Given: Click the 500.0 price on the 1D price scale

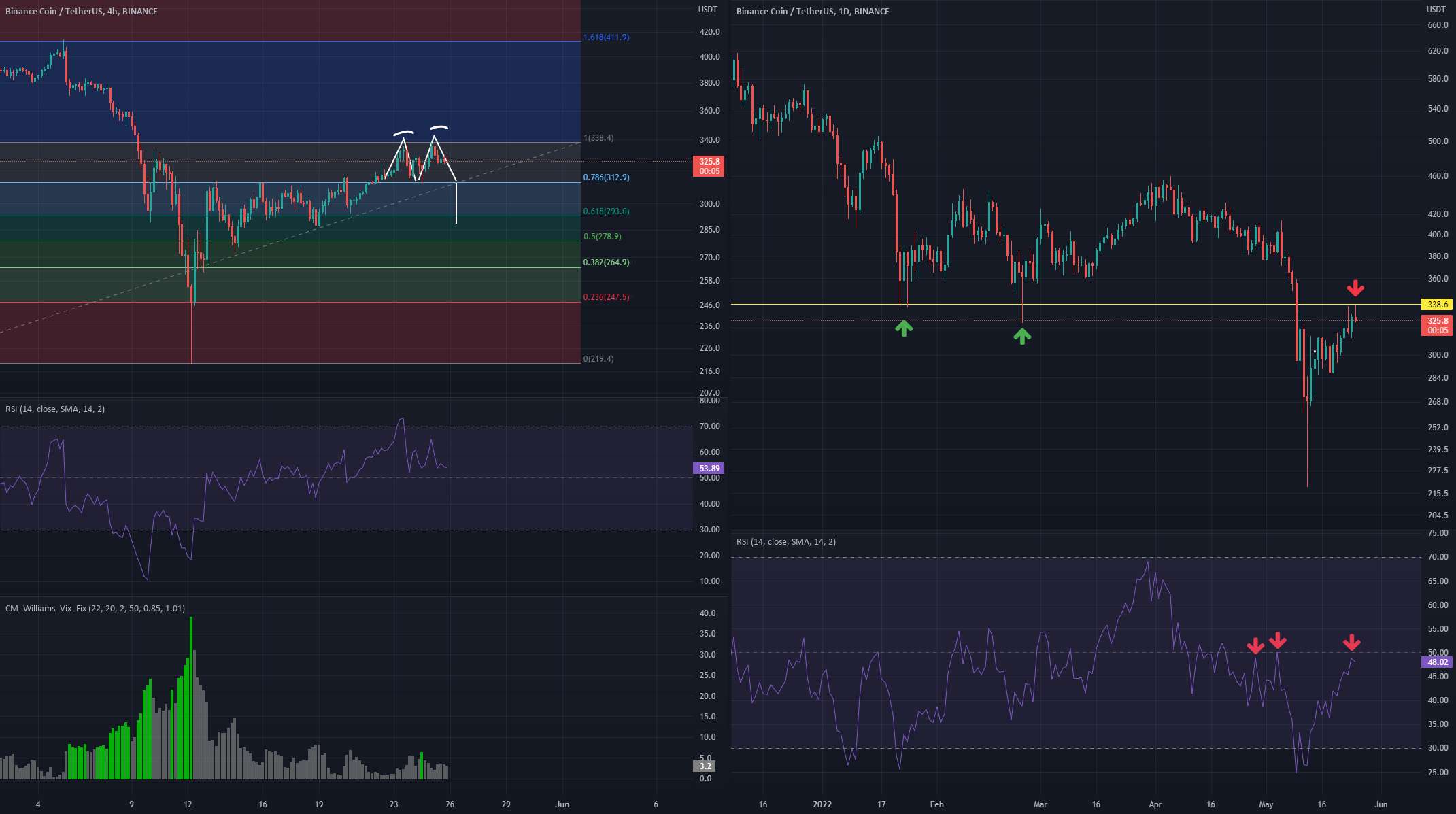Looking at the screenshot, I should [x=1438, y=141].
